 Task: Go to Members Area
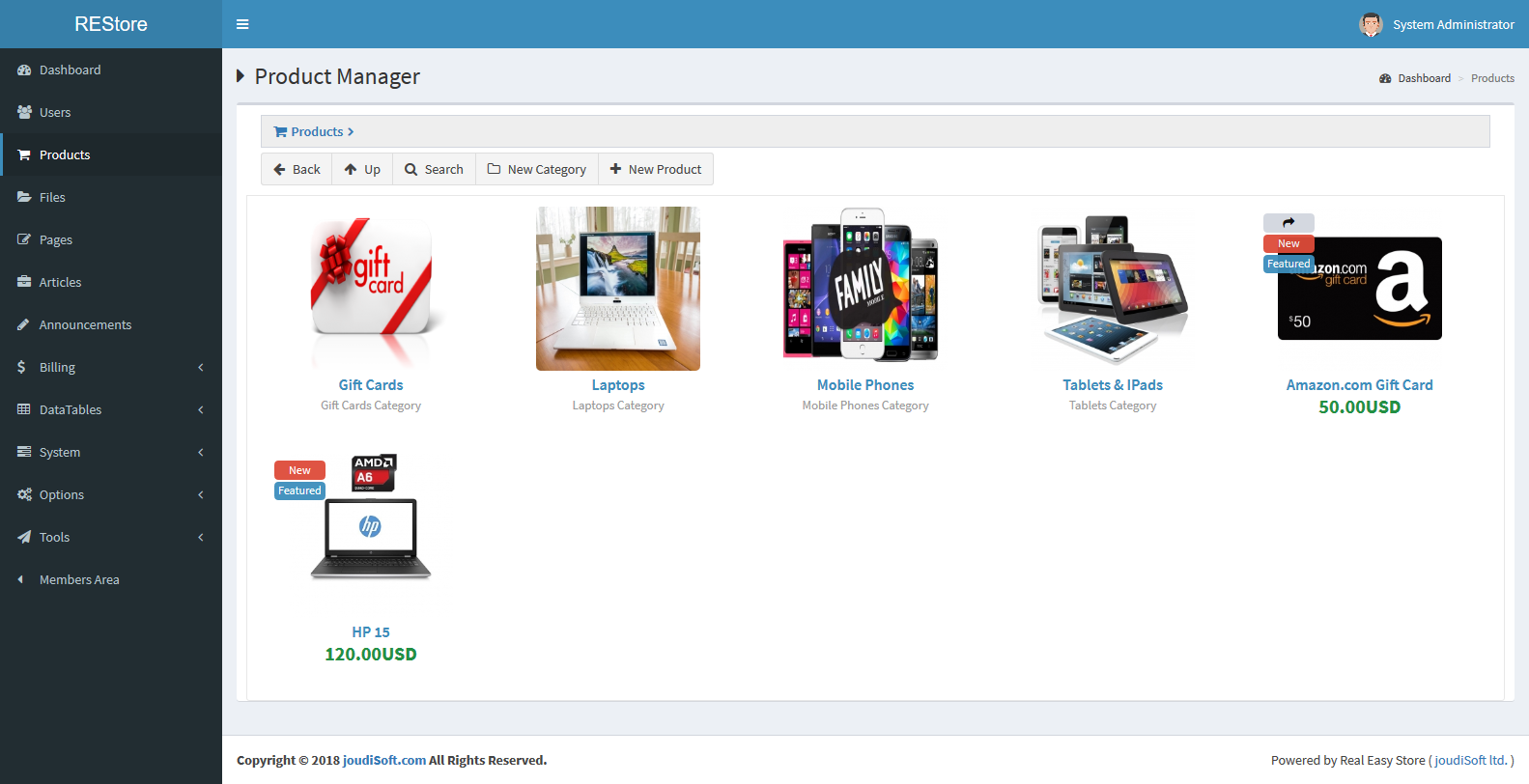pos(111,579)
